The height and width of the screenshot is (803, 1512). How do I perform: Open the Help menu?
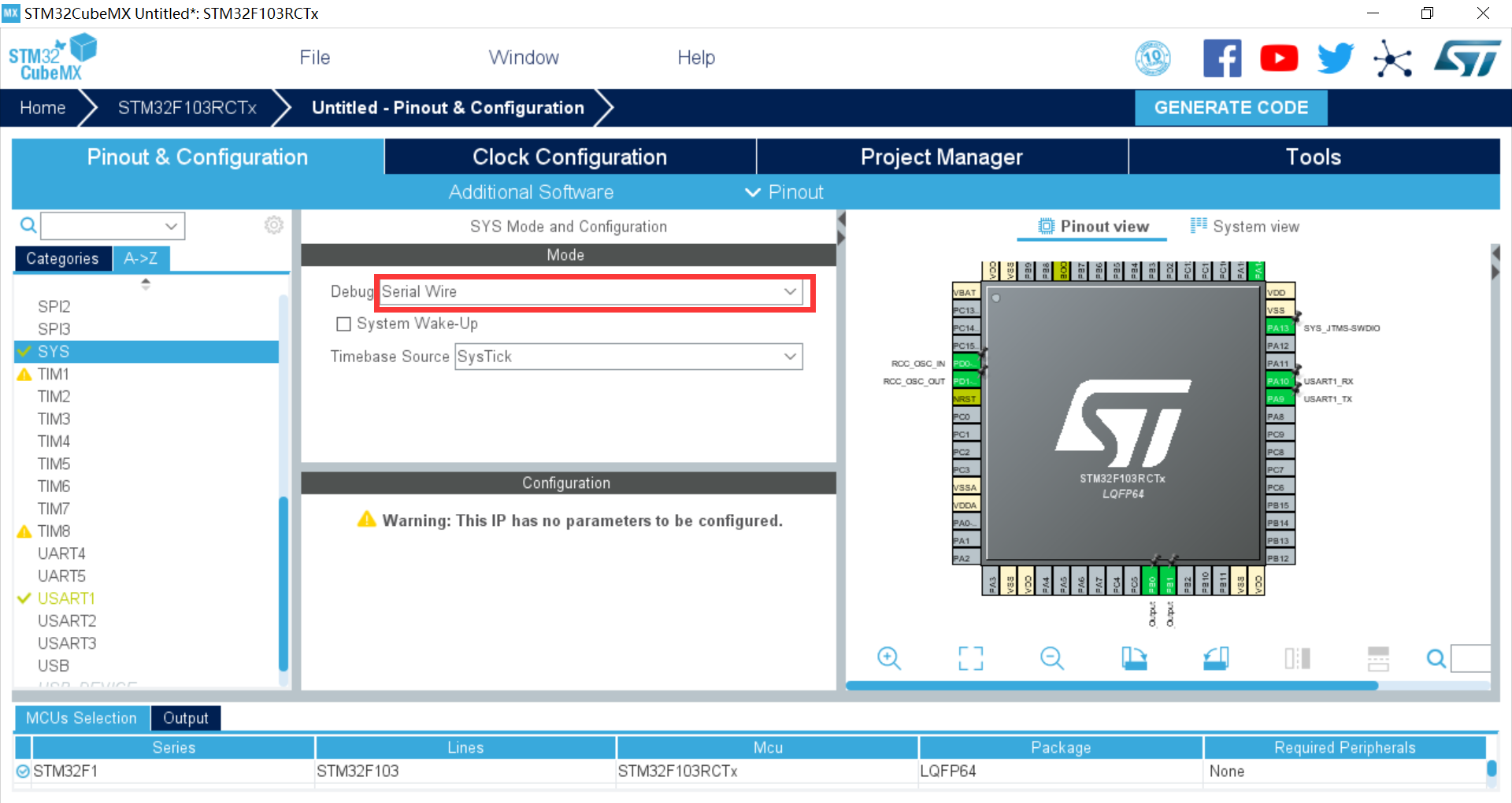coord(696,57)
